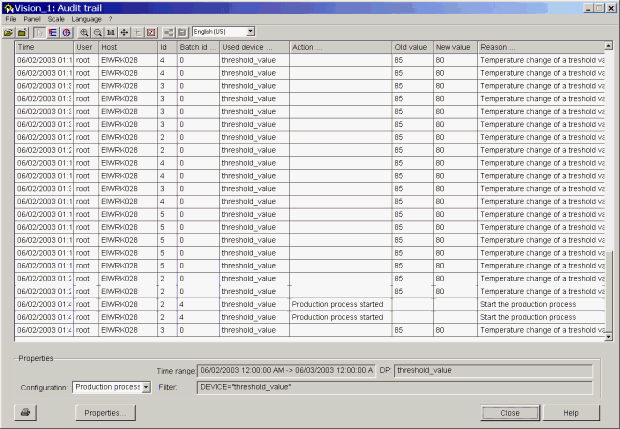Click the greyed clipboard toolbar icon

tap(182, 32)
